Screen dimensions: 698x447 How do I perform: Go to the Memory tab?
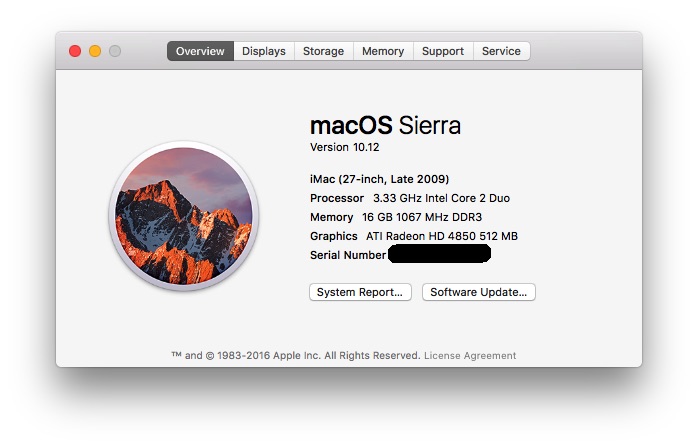[x=383, y=51]
